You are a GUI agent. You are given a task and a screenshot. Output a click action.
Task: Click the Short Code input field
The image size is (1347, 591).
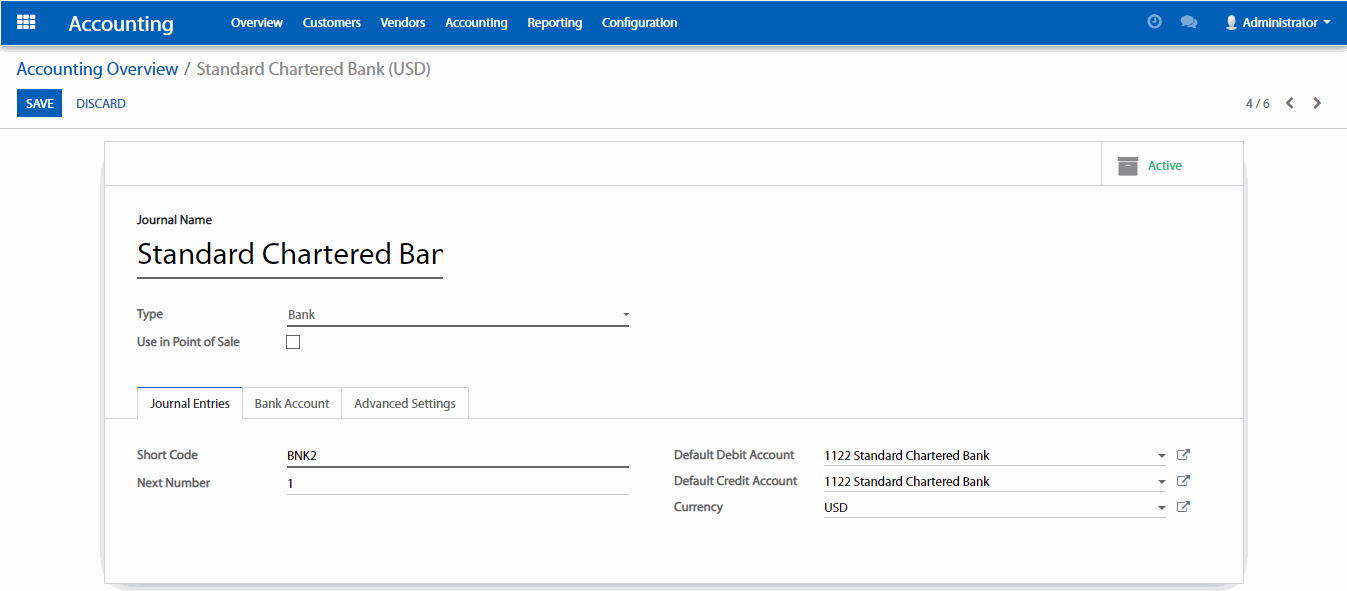click(457, 455)
